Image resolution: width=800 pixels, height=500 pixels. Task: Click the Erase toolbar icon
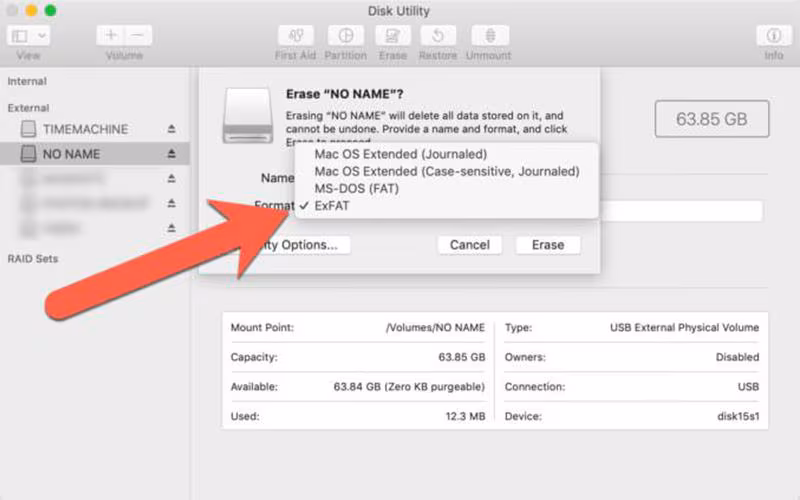(x=392, y=36)
